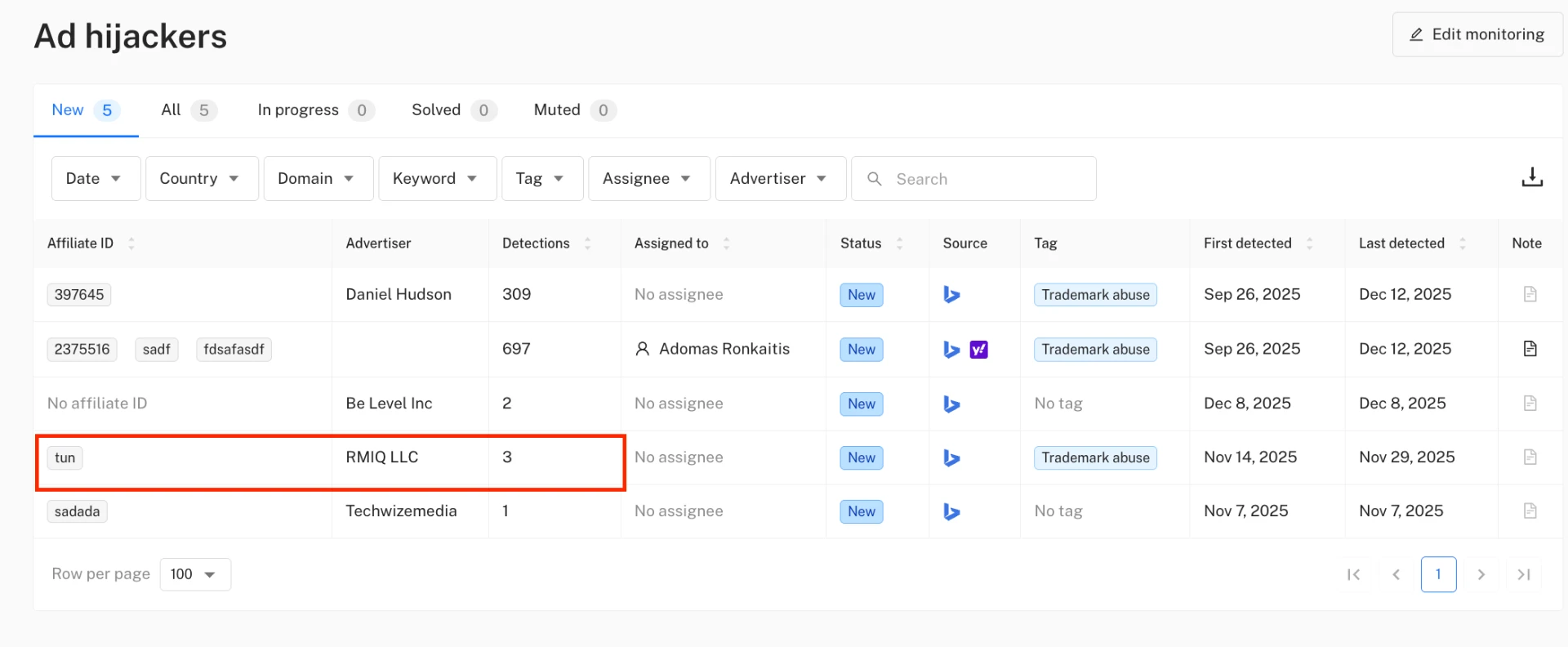Click the Edit monitoring button

[x=1477, y=34]
